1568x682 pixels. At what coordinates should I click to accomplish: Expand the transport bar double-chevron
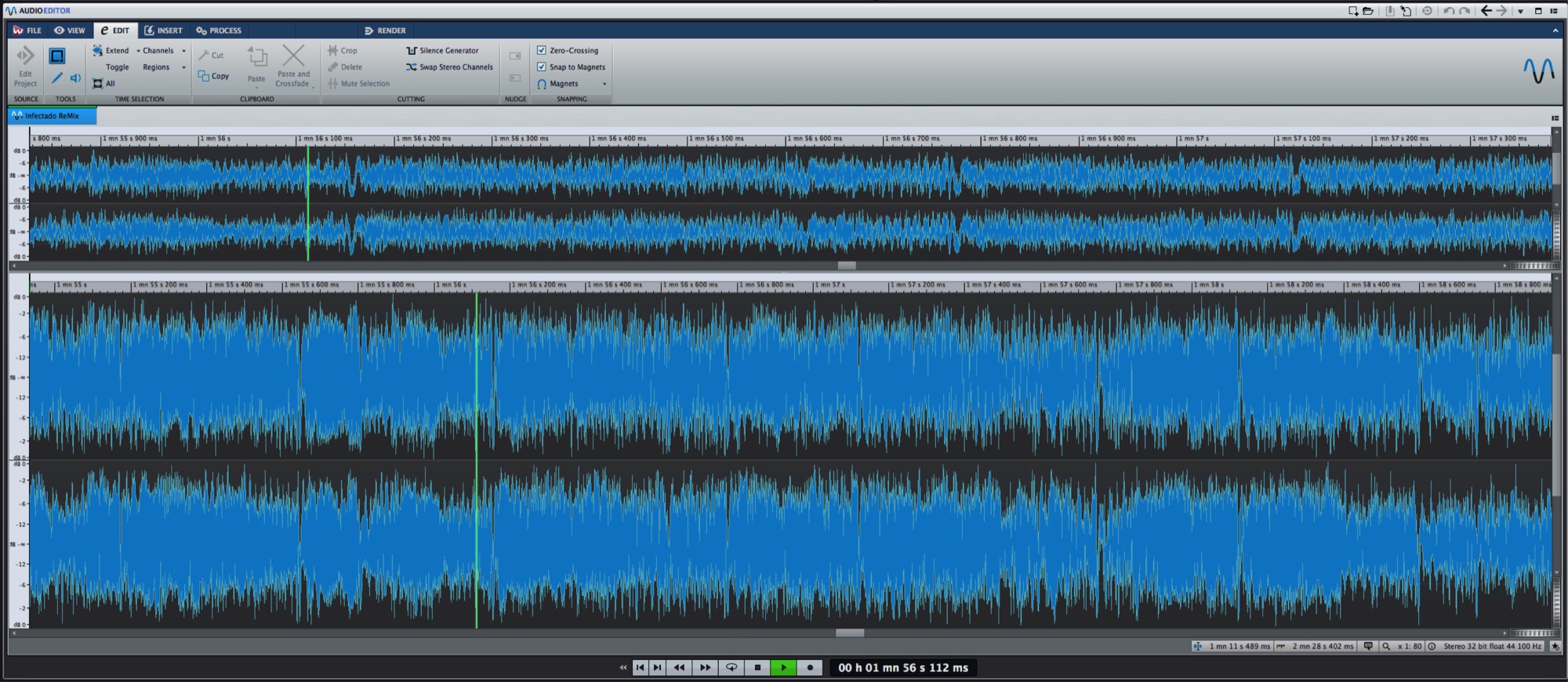point(622,667)
